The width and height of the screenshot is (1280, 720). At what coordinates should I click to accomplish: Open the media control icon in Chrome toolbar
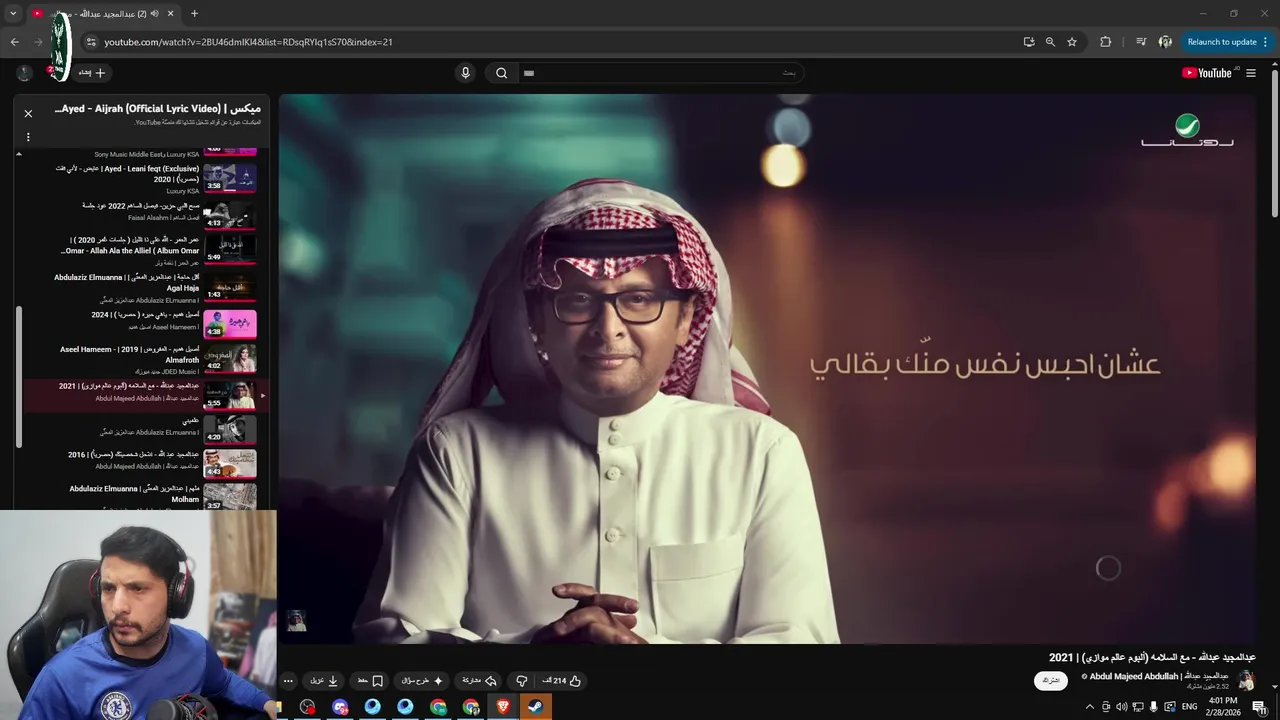[x=1141, y=42]
